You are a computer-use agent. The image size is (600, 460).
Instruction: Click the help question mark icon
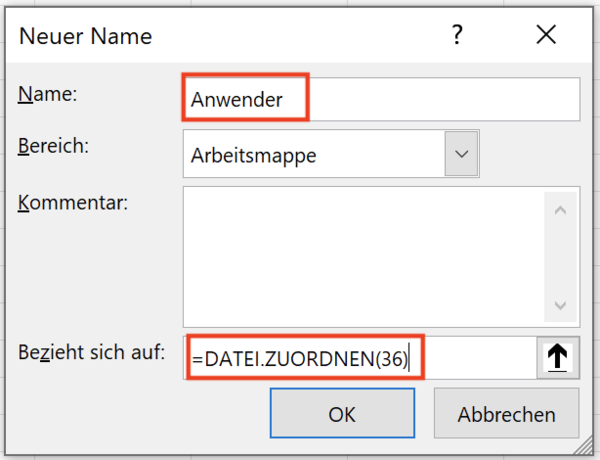tap(458, 36)
